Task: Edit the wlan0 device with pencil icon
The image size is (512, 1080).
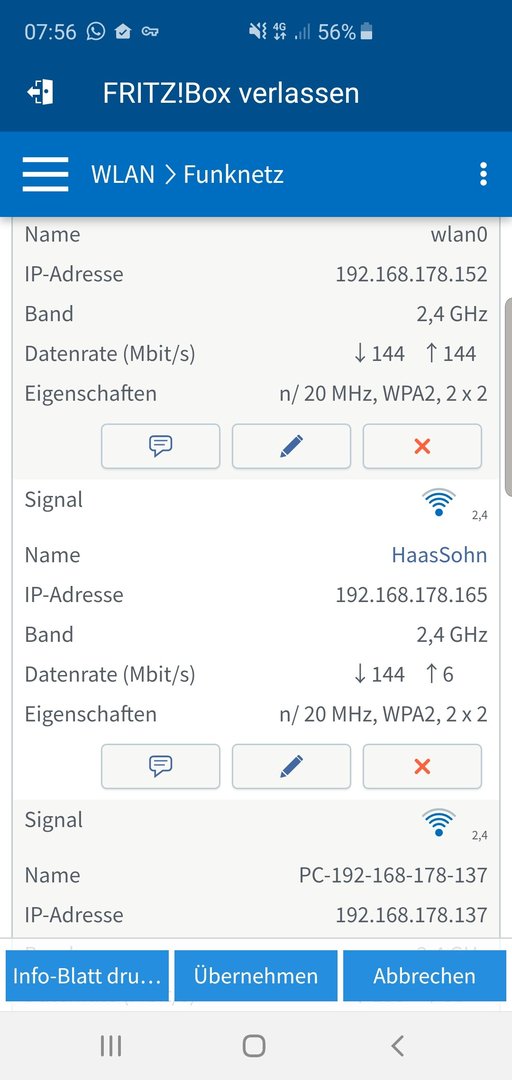Action: [291, 446]
